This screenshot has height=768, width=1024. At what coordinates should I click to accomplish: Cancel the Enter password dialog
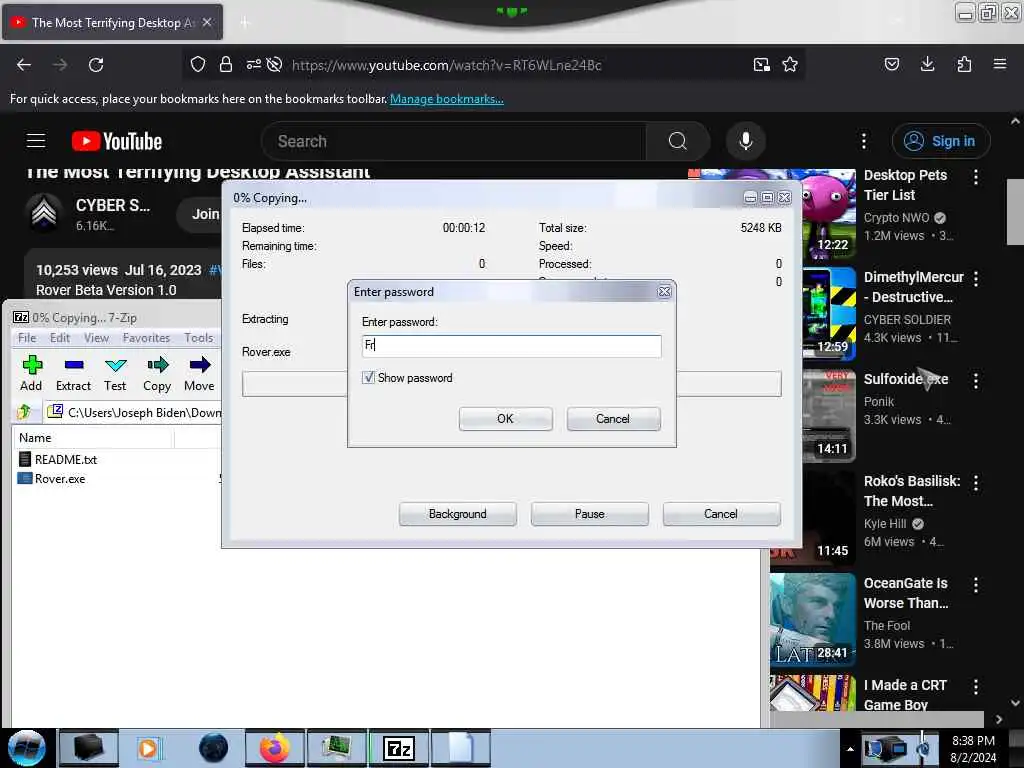(613, 419)
